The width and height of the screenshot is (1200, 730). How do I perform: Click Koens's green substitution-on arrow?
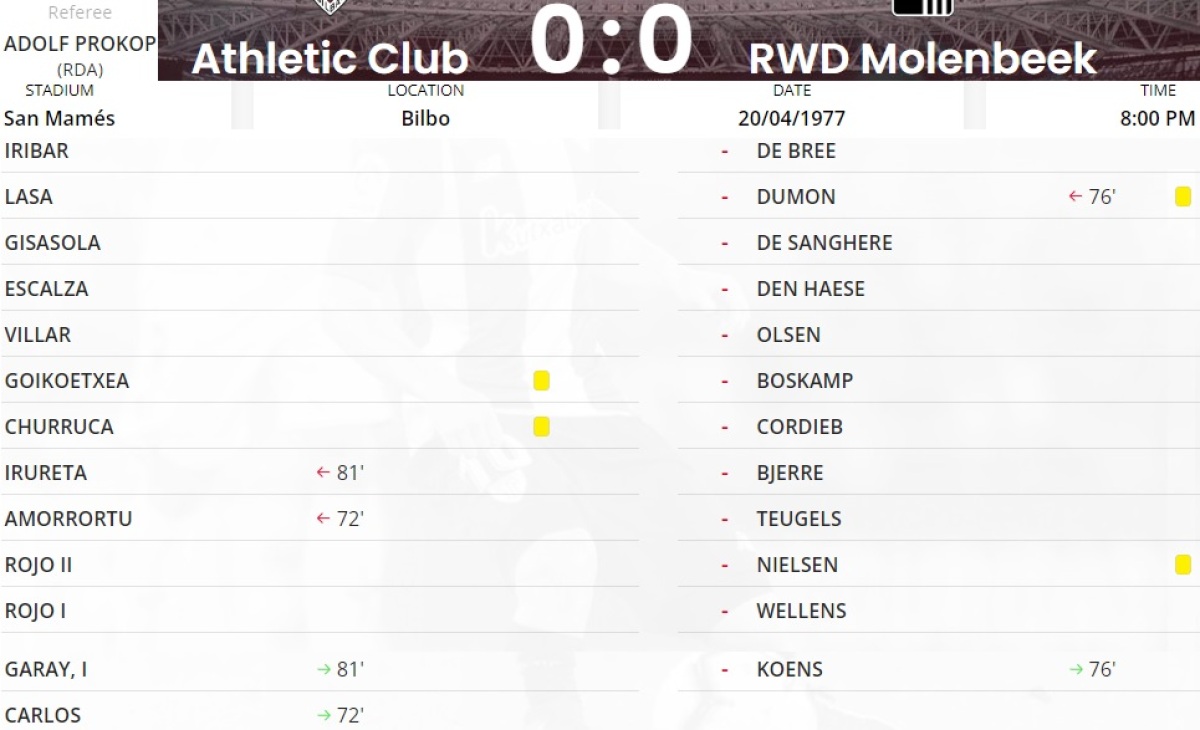pos(1076,670)
